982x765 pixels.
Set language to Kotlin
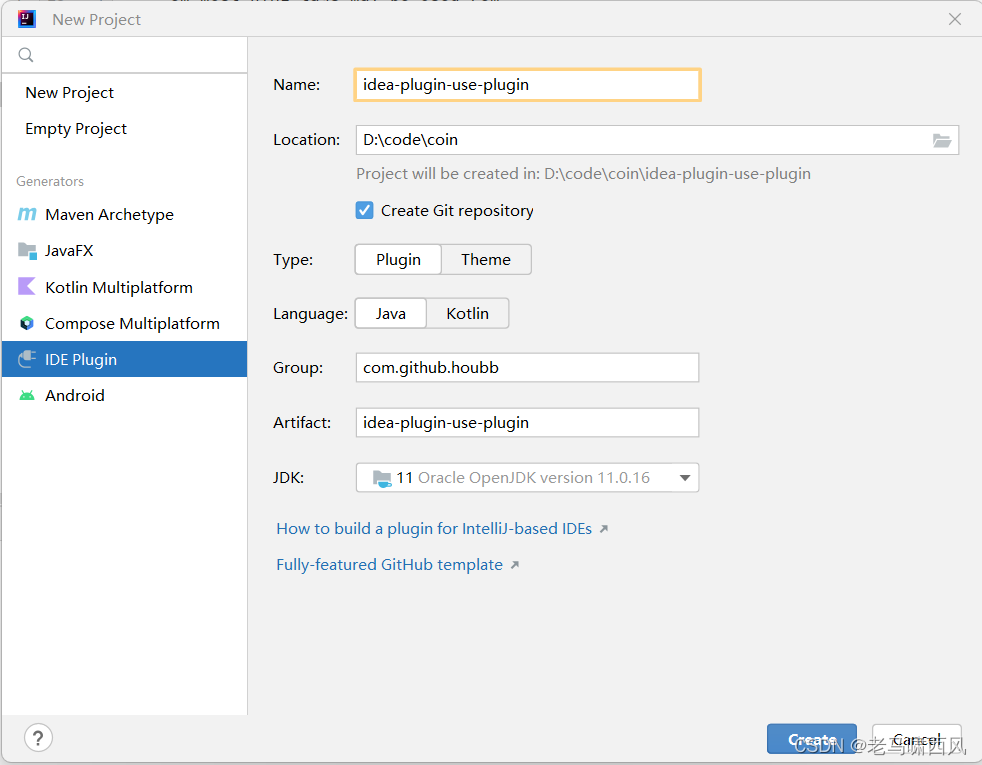point(467,313)
